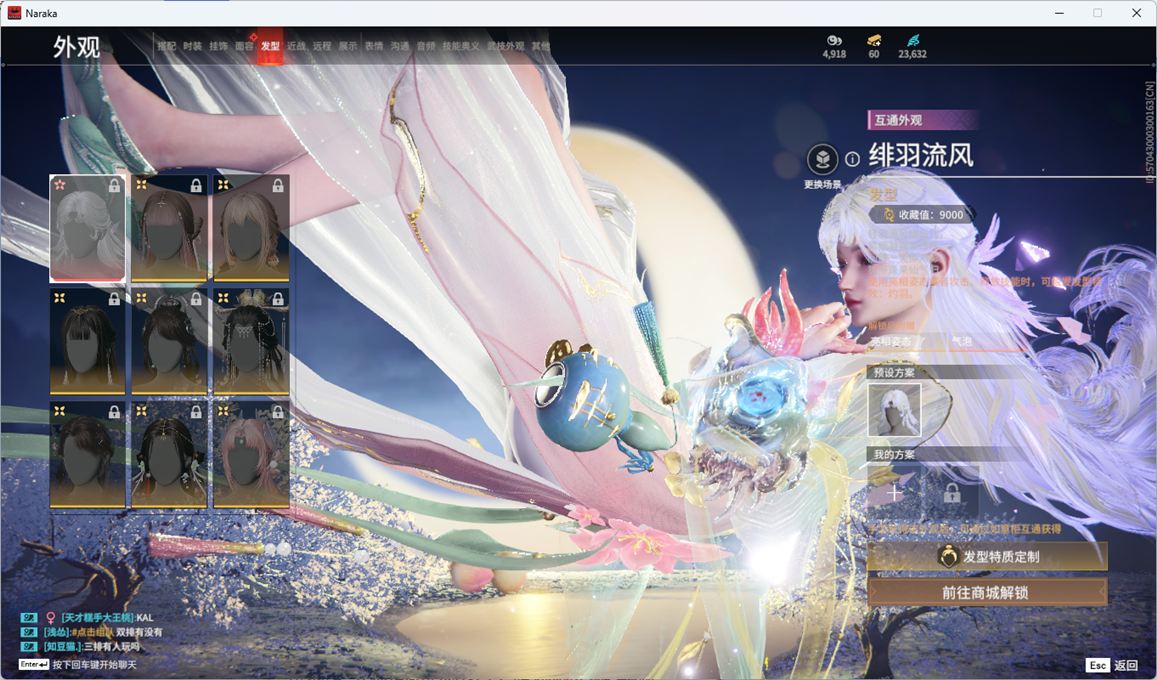
Task: Click the Naraka app icon in title bar
Action: coord(13,13)
